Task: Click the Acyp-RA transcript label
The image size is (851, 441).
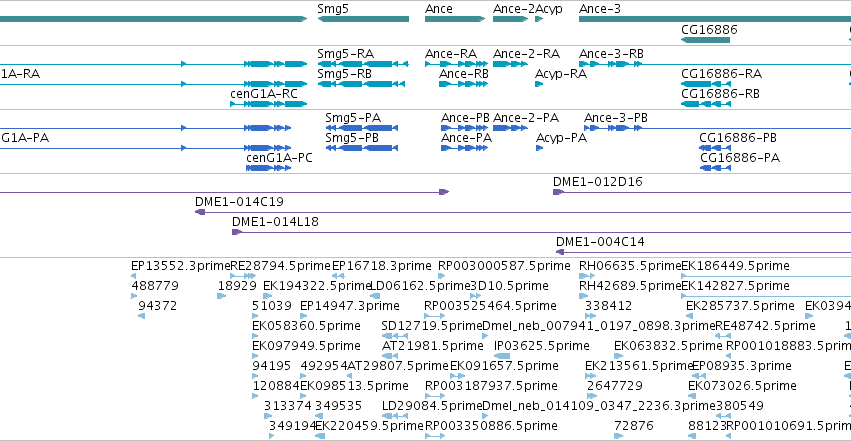Action: tap(561, 74)
